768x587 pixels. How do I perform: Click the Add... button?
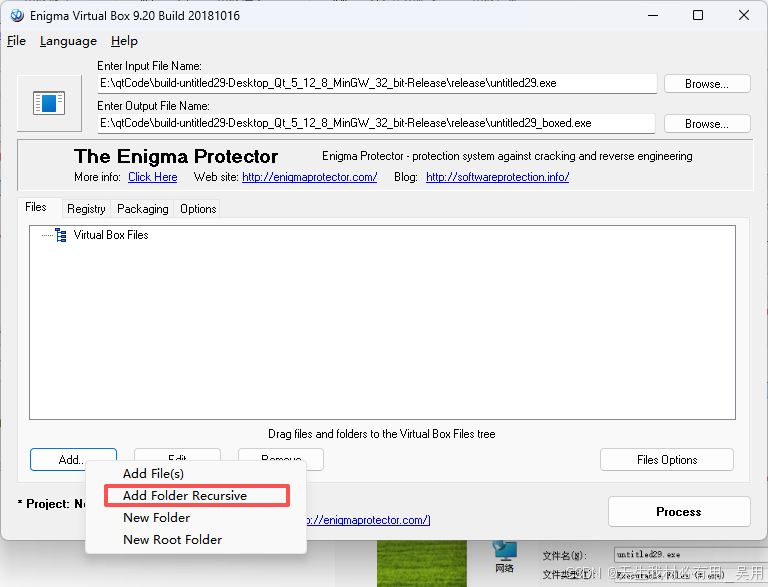[x=73, y=459]
